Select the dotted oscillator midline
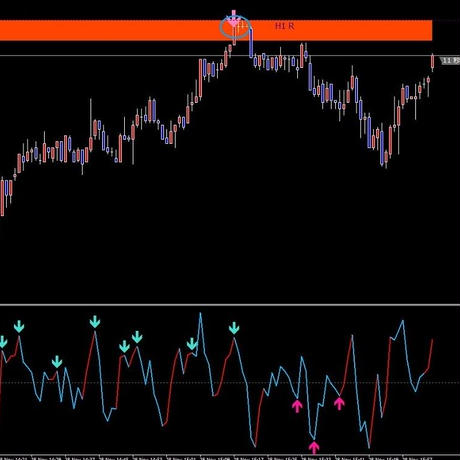The height and width of the screenshot is (460, 460). (230, 382)
